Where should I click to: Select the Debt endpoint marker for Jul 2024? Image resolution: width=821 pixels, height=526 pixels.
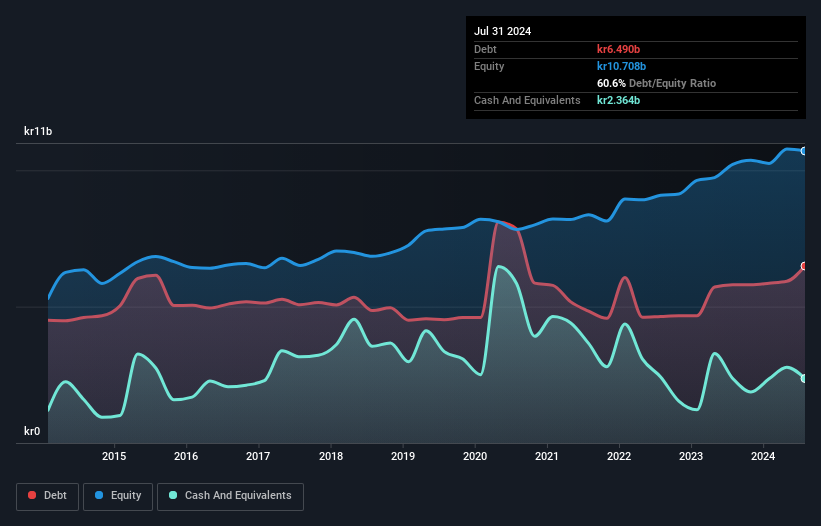[x=804, y=266]
